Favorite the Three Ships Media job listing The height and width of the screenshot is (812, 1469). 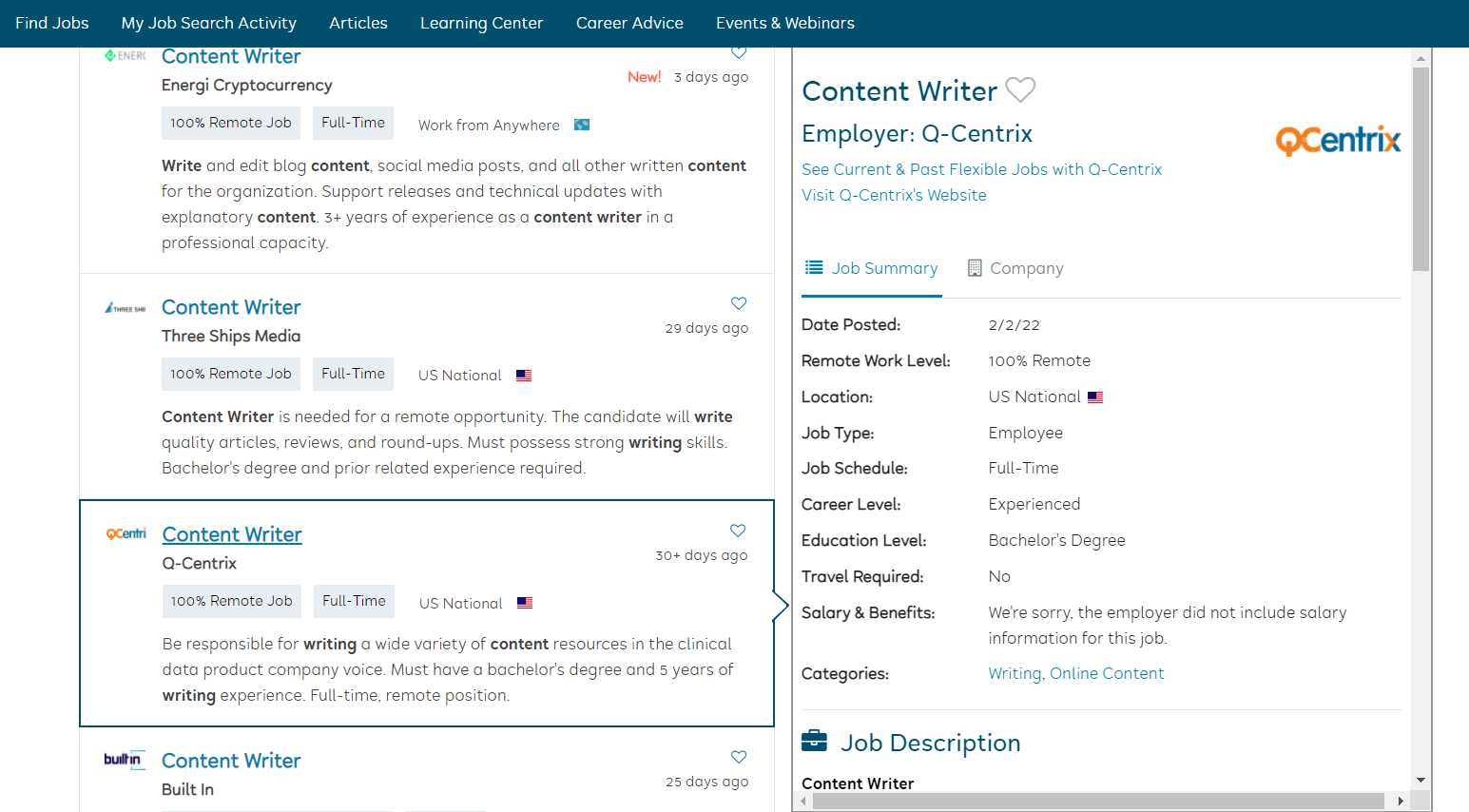point(739,303)
